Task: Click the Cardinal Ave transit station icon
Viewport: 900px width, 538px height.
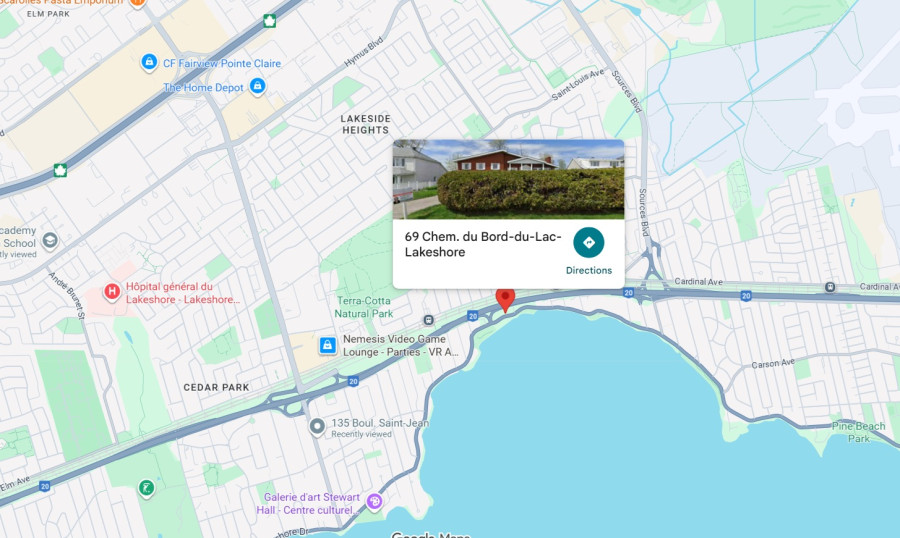Action: [829, 287]
